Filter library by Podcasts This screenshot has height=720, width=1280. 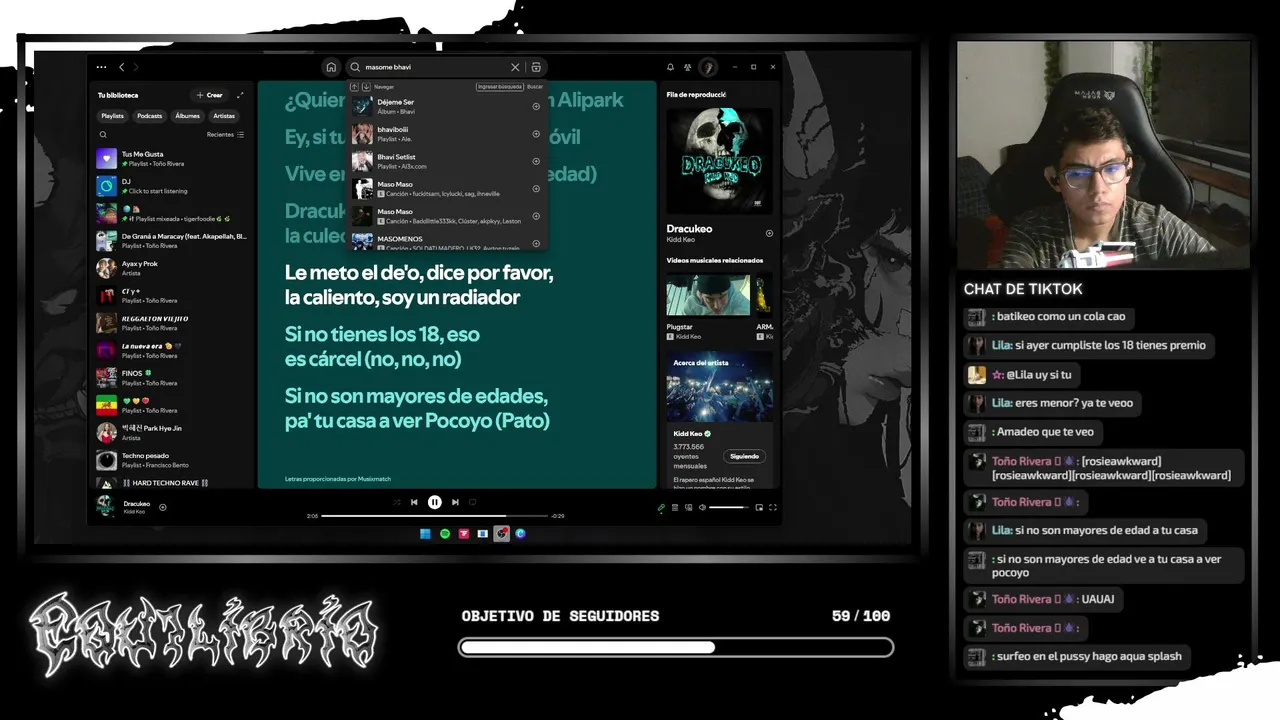coord(150,116)
